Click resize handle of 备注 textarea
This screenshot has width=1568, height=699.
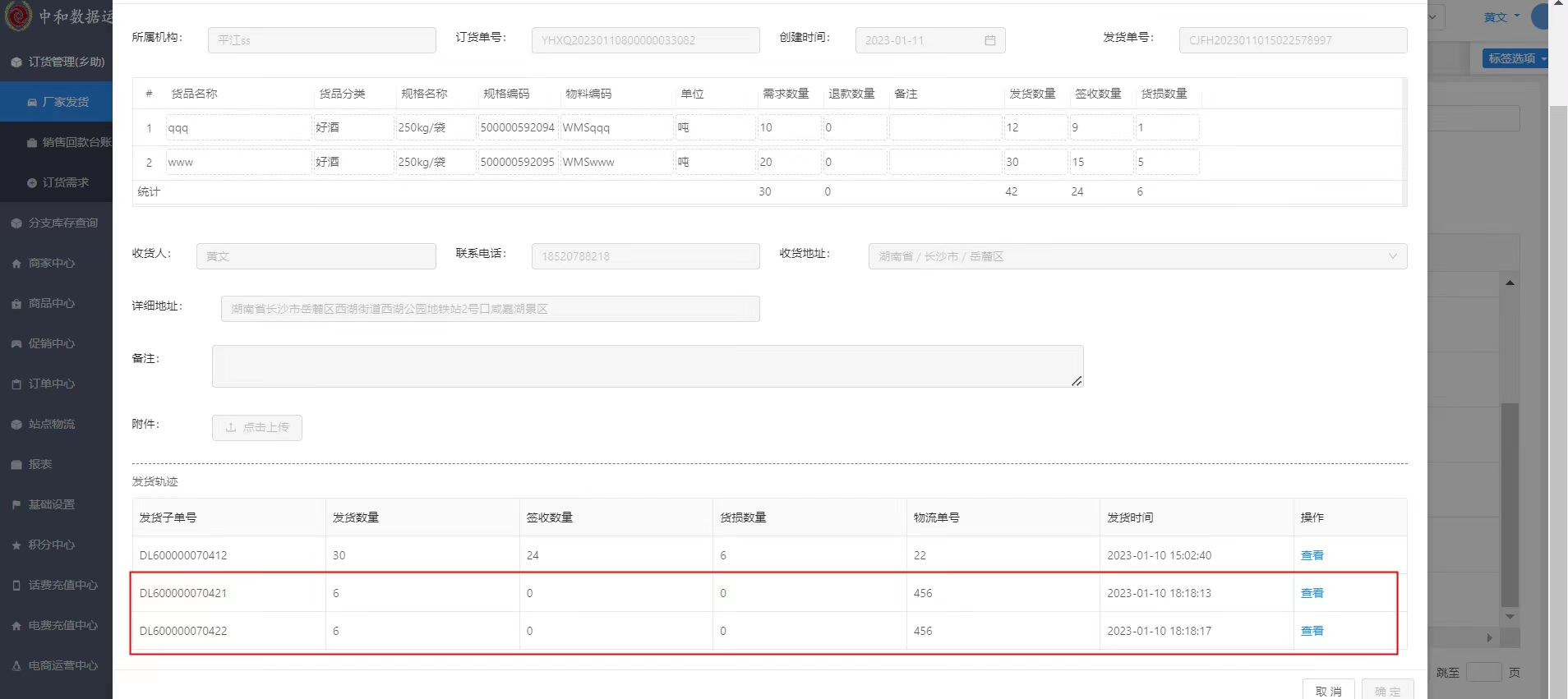tap(1077, 380)
